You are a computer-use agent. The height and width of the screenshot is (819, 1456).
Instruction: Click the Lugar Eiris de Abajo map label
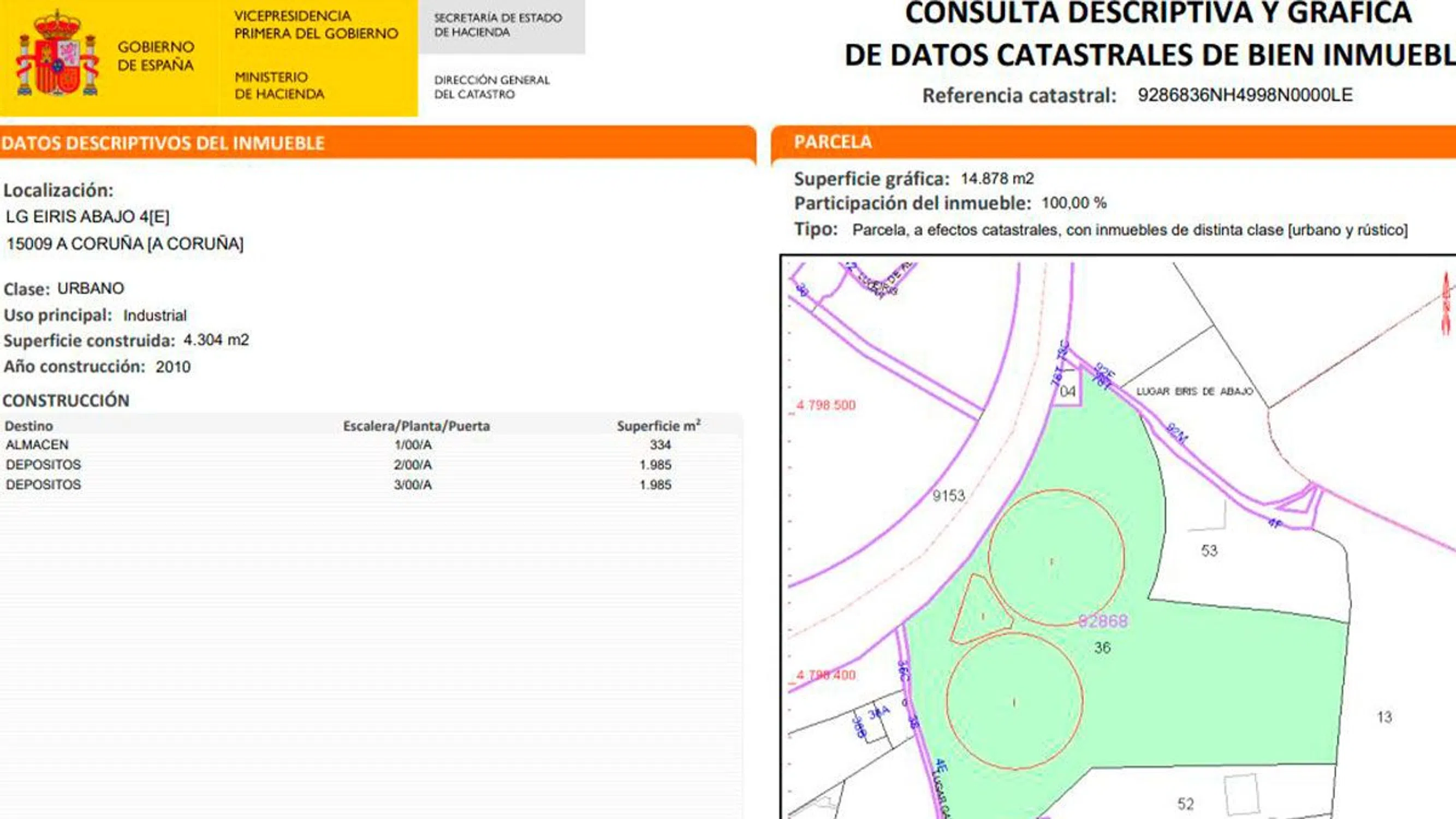tap(1194, 391)
